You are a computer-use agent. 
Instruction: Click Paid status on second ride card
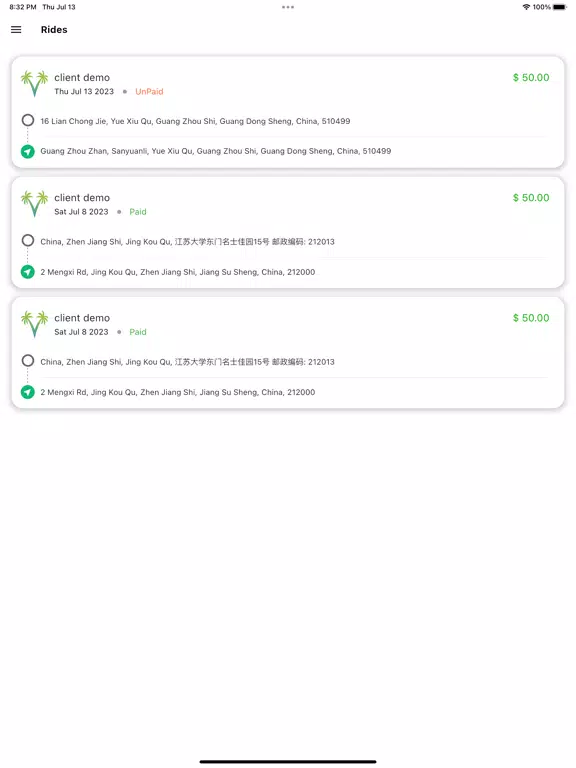[x=138, y=212]
